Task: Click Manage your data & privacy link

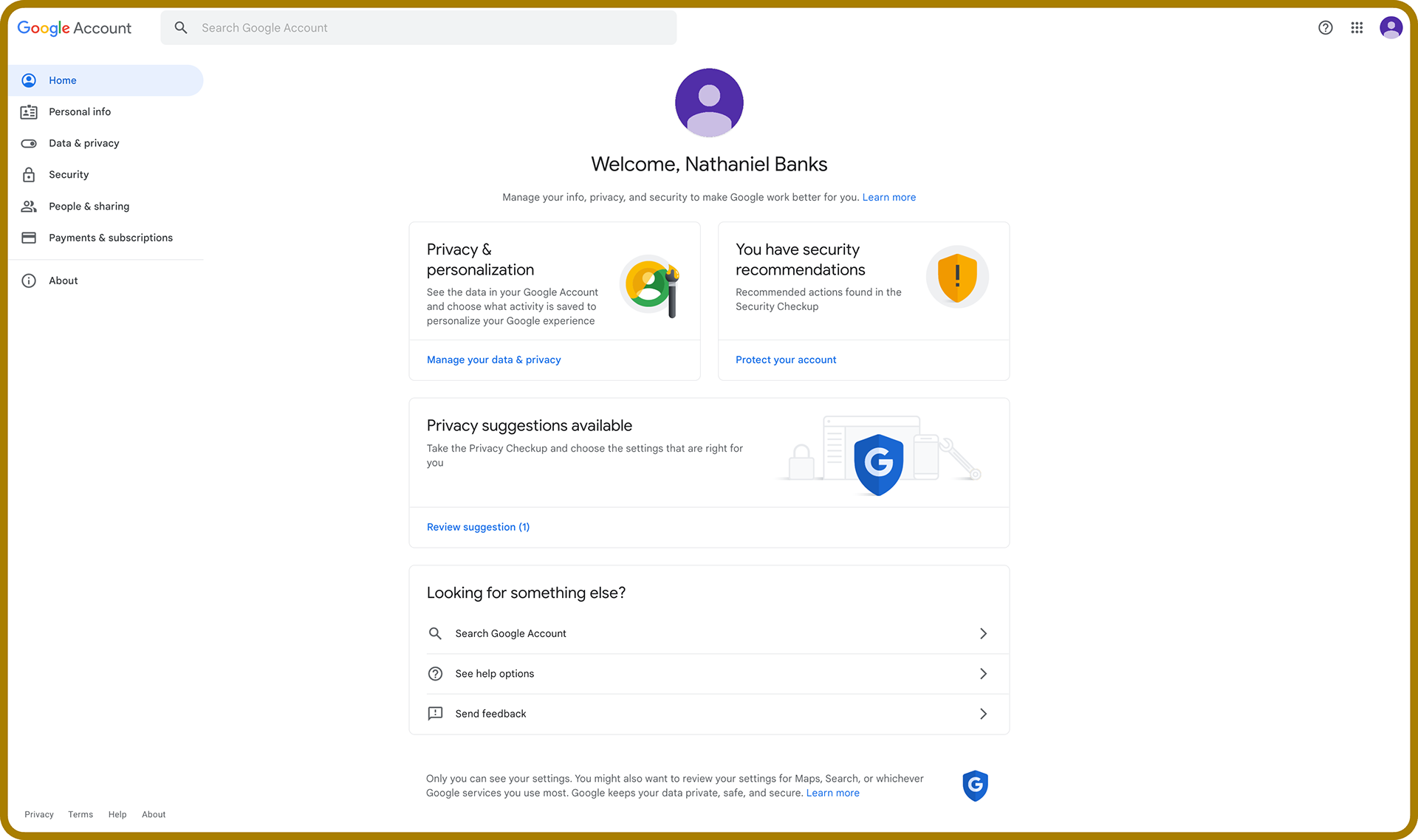Action: coord(493,360)
